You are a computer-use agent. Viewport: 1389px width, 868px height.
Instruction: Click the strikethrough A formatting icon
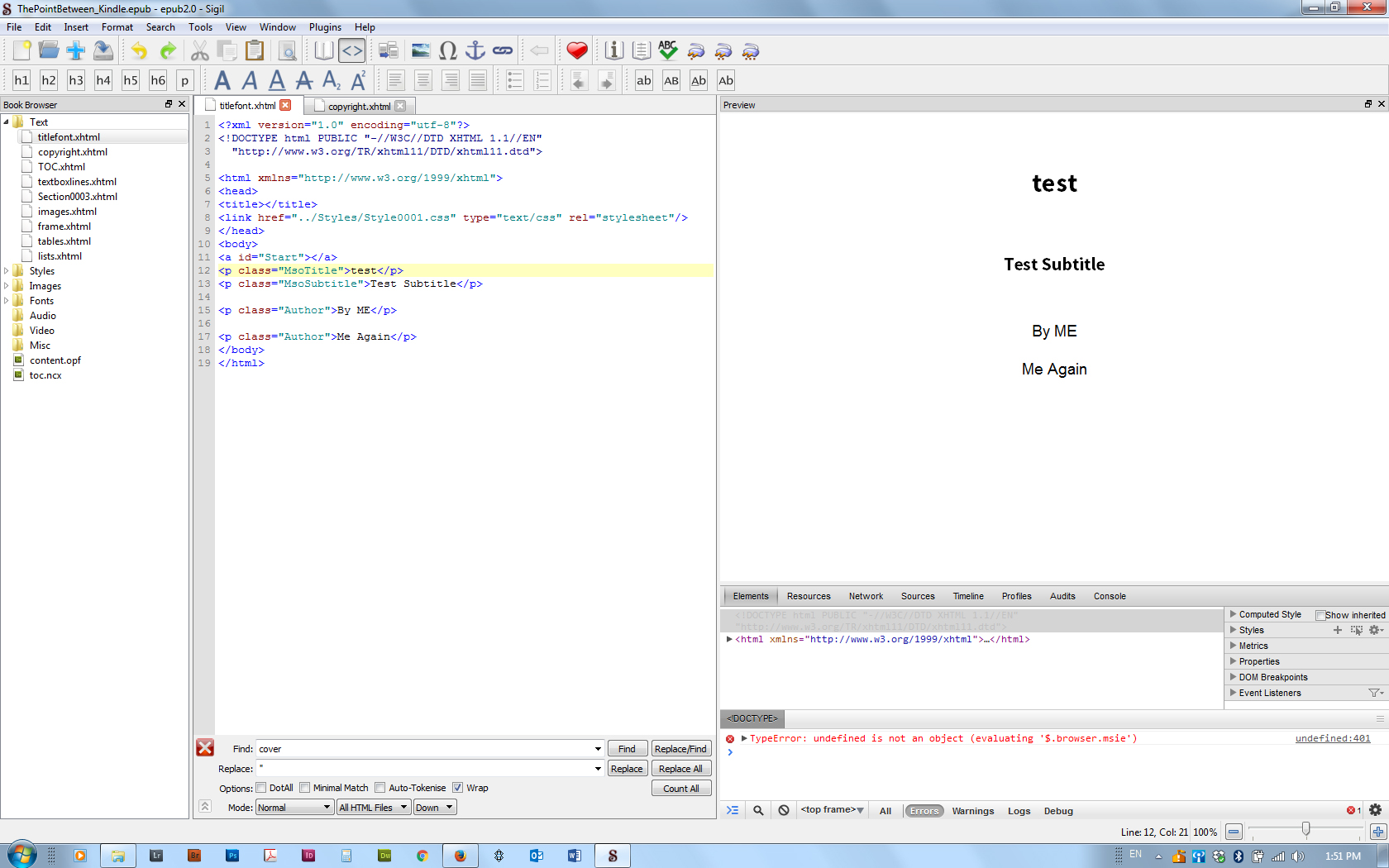[x=303, y=80]
